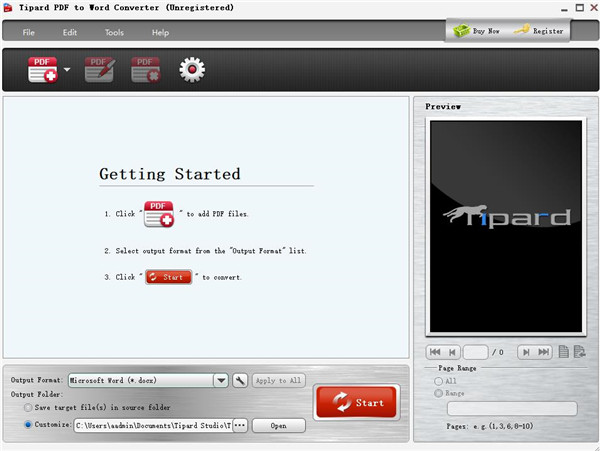Select the Customize output folder radio button
This screenshot has height=451, width=600.
[x=28, y=425]
